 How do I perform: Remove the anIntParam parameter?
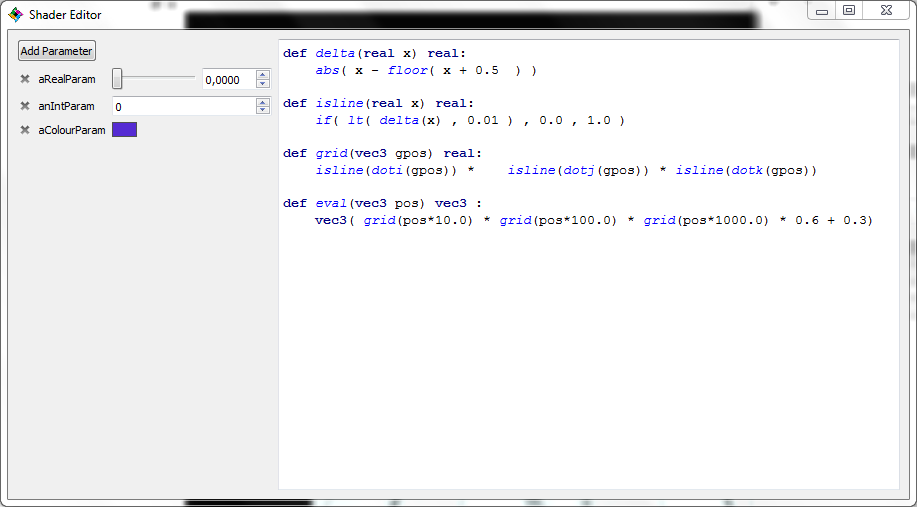25,106
